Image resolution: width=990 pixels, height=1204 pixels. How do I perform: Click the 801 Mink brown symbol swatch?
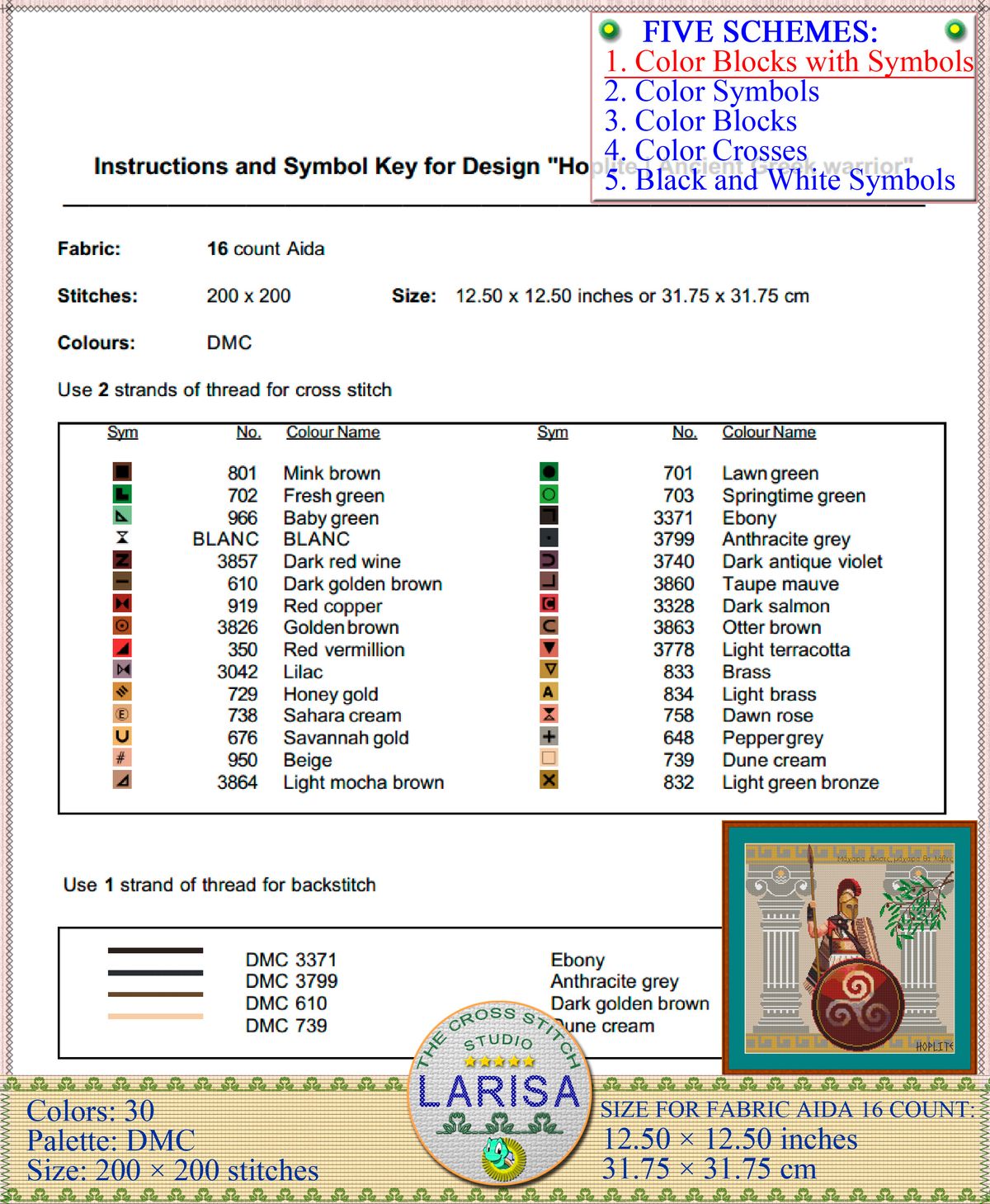click(122, 472)
